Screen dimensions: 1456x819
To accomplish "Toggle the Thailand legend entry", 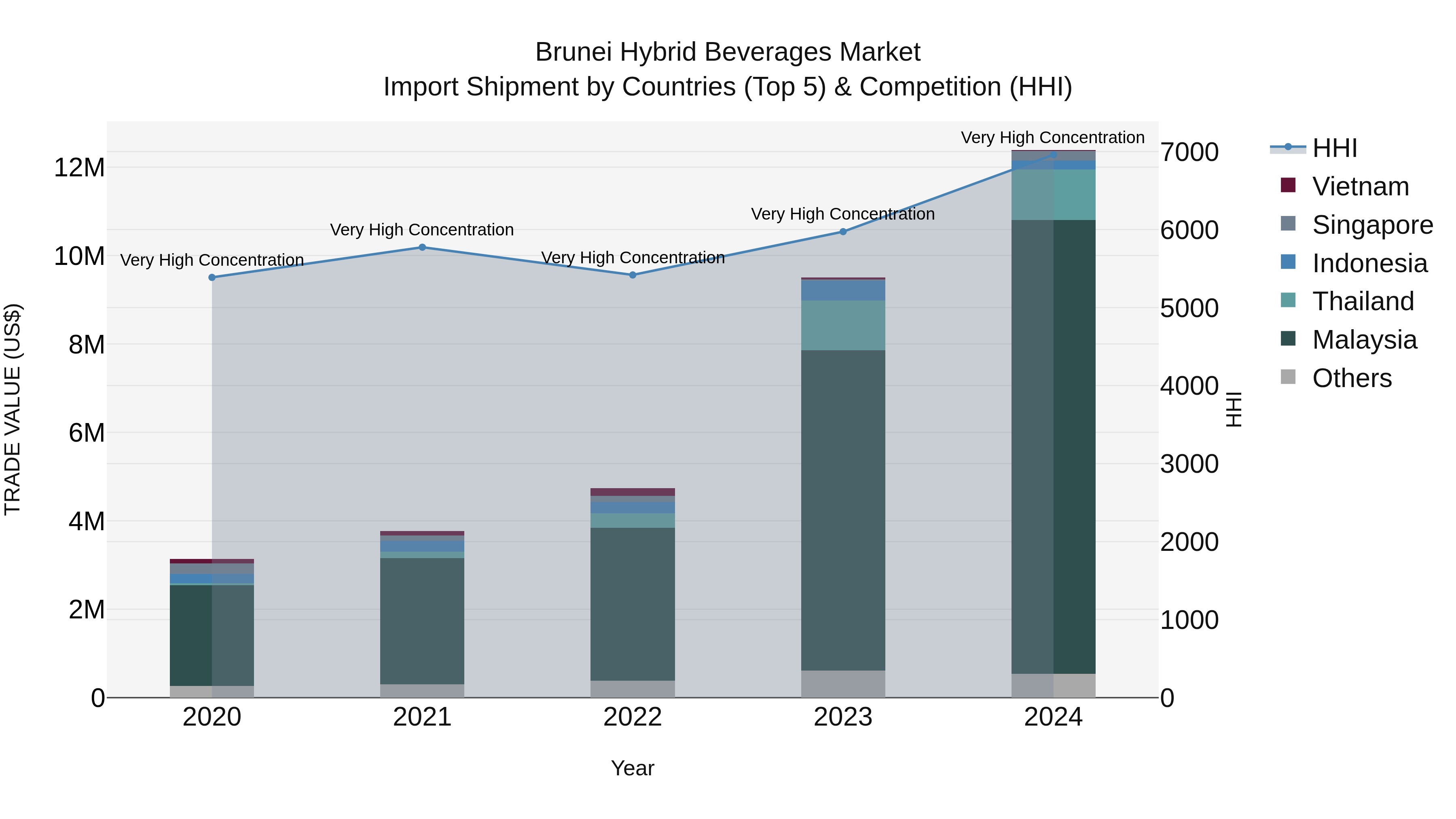I will tap(1347, 301).
